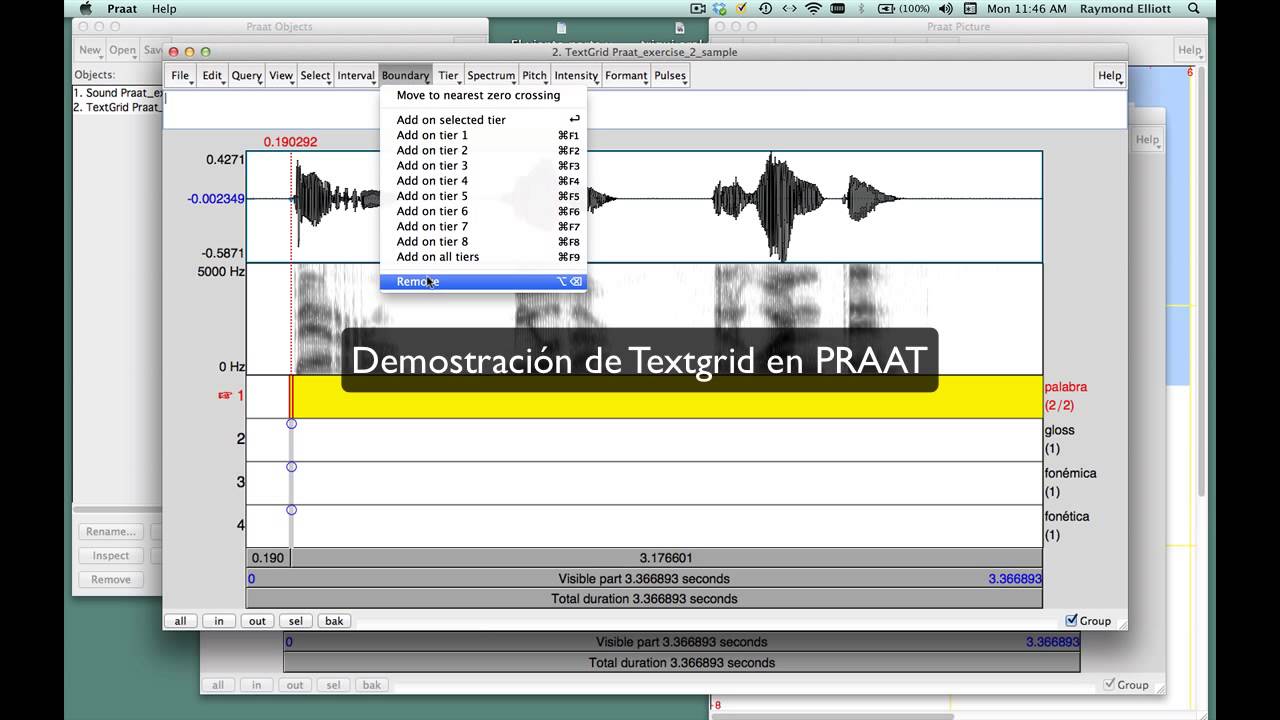This screenshot has height=720, width=1280.
Task: Click the Total duration 3.366893 seconds bar
Action: pyautogui.click(x=644, y=599)
